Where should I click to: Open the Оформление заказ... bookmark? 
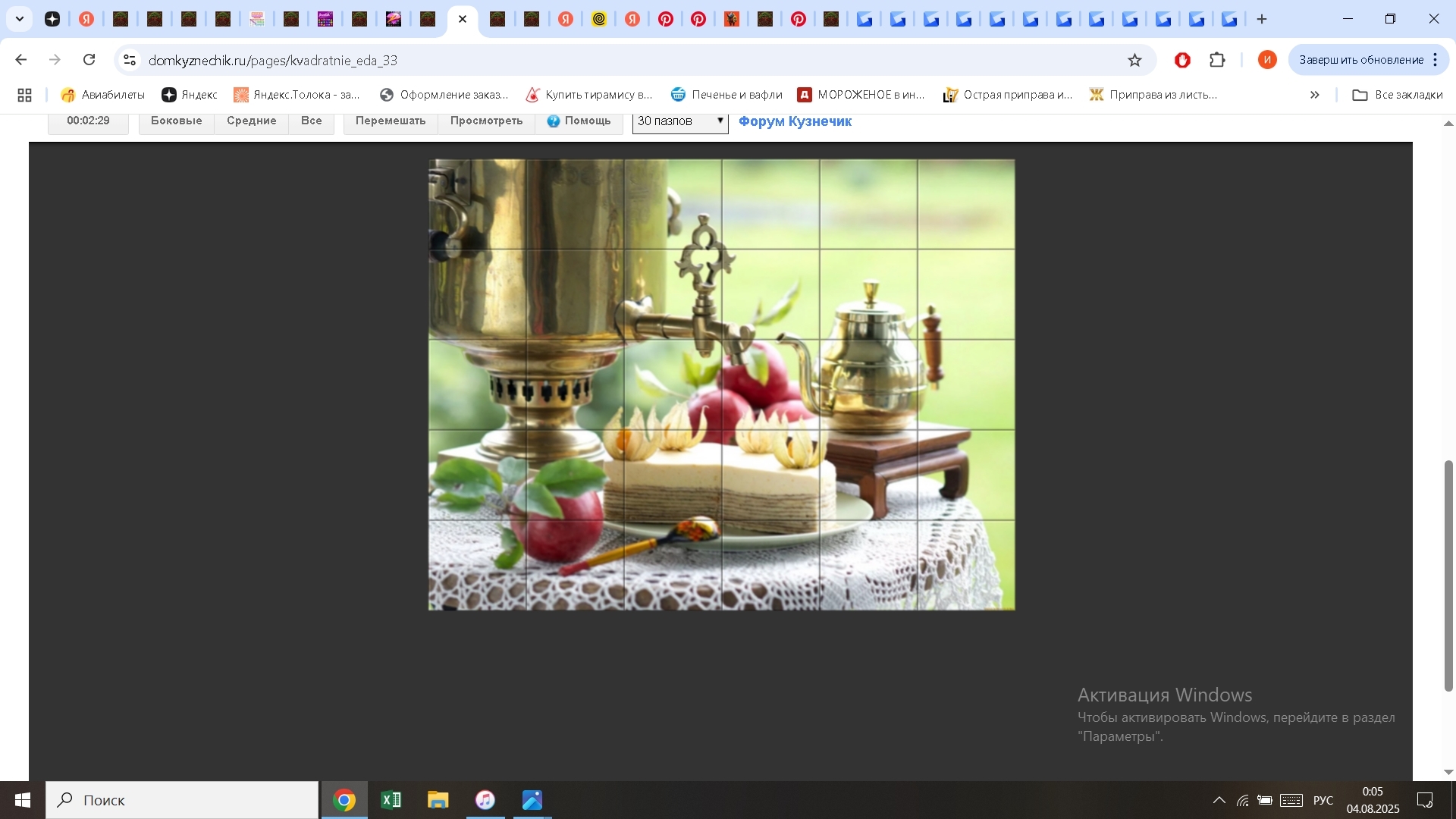click(444, 95)
